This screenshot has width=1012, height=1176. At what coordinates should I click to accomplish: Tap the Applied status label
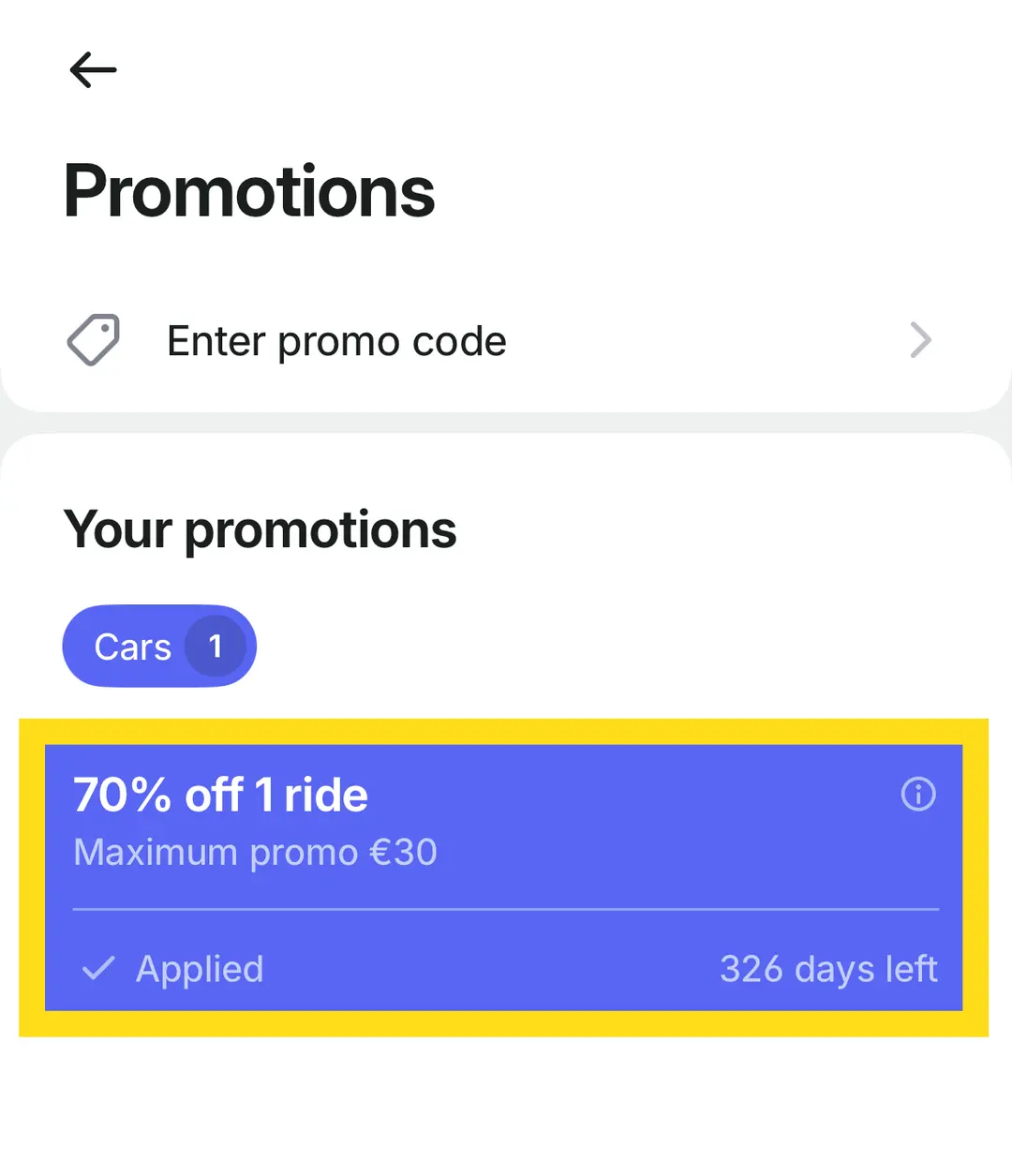pyautogui.click(x=200, y=969)
